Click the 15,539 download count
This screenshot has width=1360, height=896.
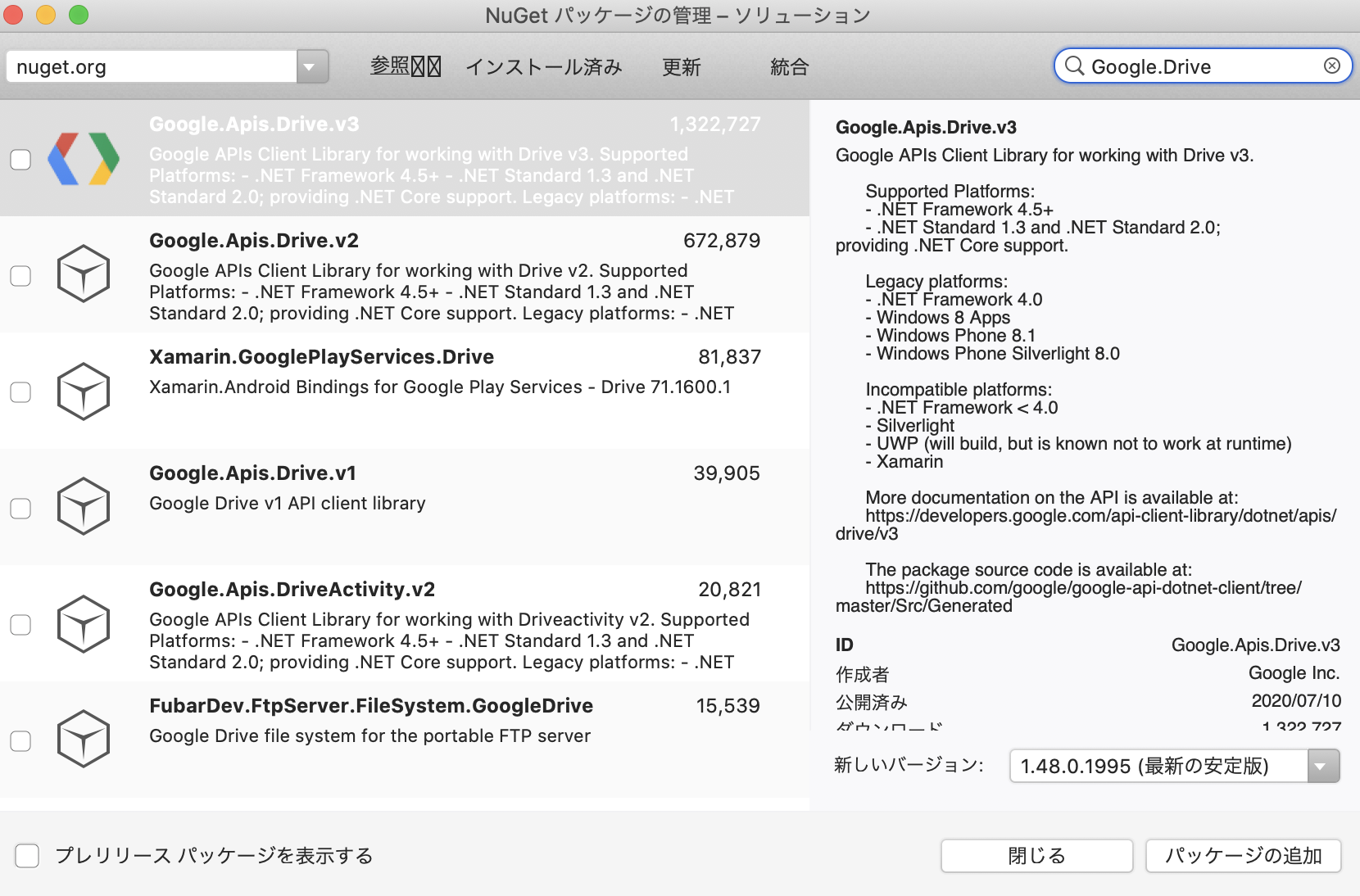tap(728, 706)
